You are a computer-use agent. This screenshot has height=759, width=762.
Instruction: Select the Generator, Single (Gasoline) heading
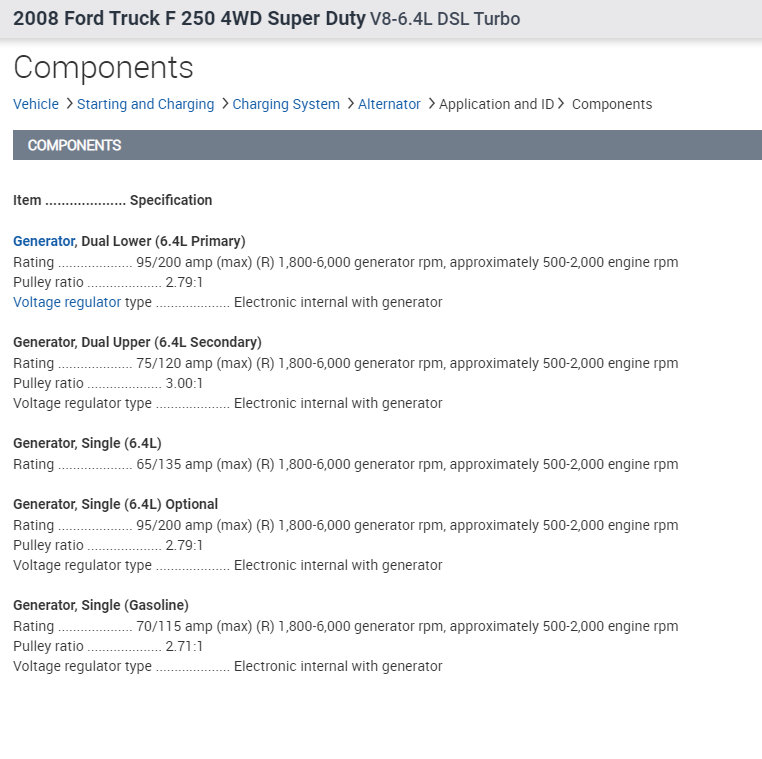101,605
